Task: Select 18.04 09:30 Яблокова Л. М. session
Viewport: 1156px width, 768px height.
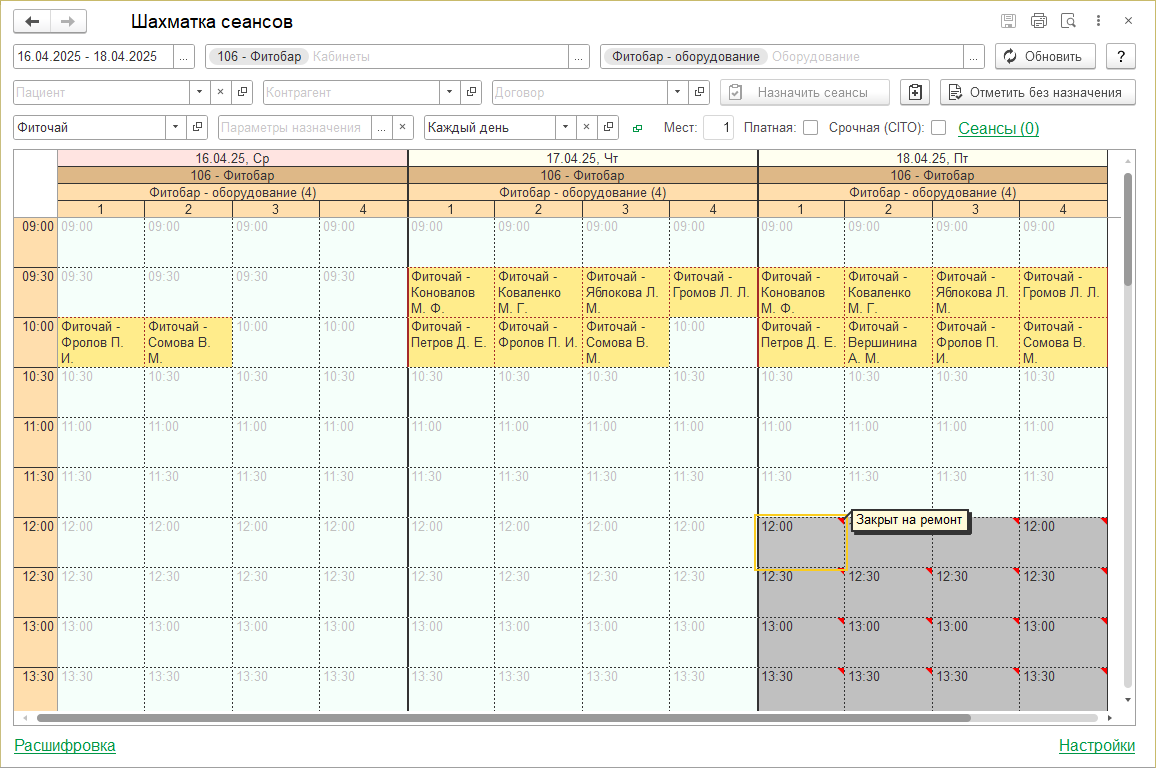Action: tap(976, 292)
